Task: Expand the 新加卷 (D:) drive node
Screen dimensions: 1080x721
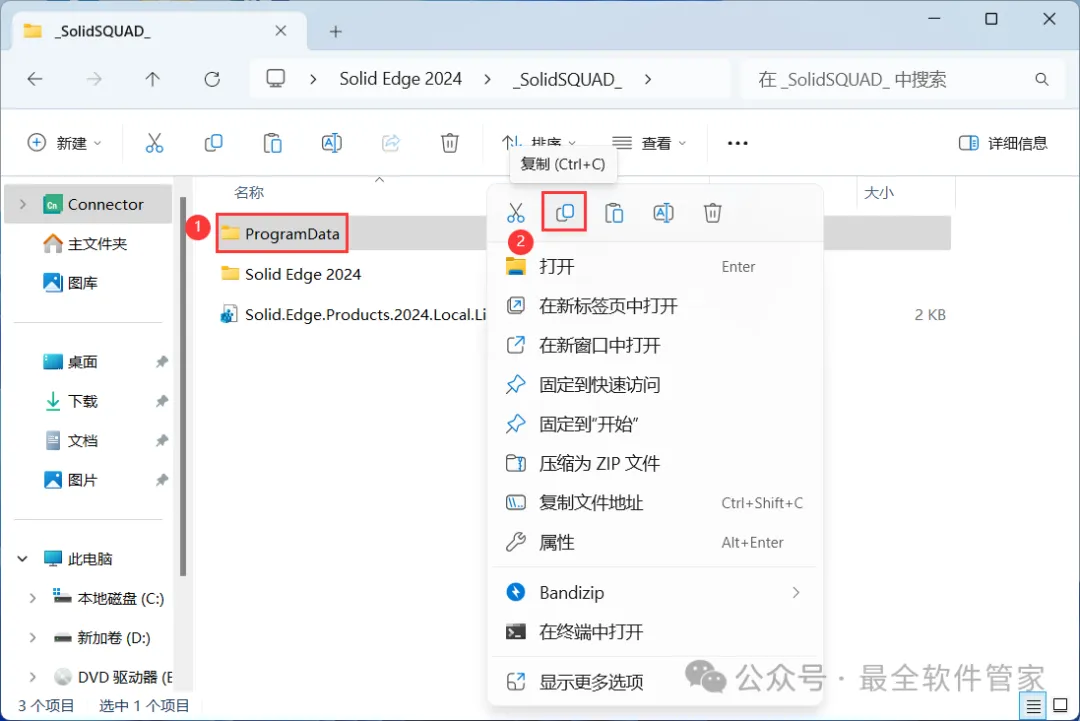Action: tap(32, 638)
